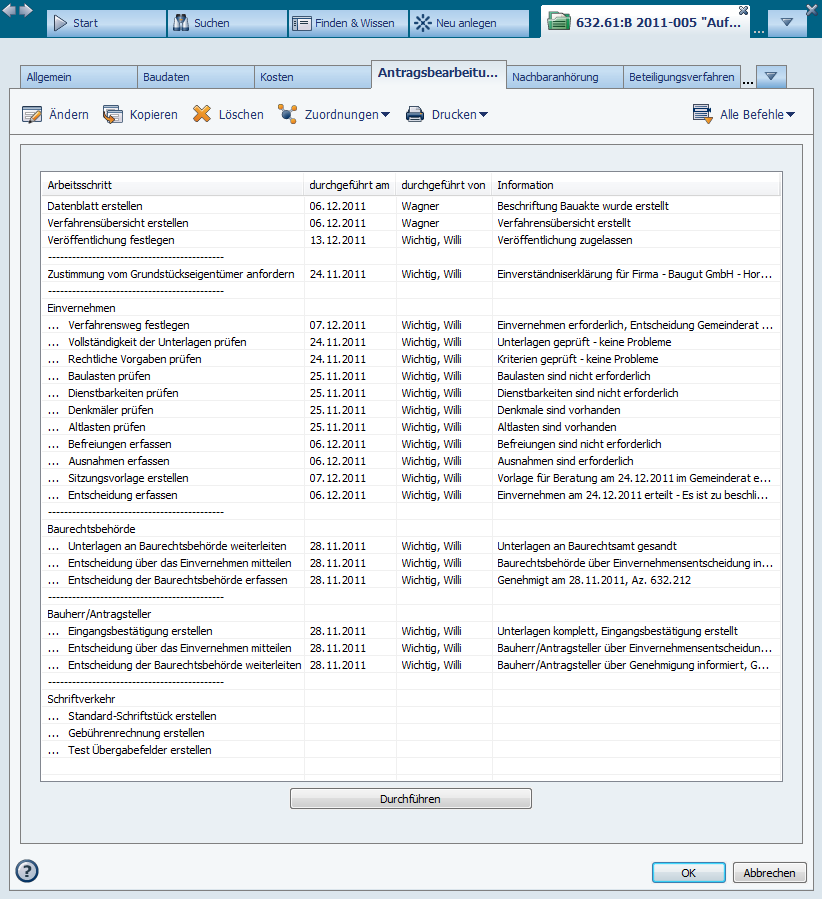Screen dimensions: 822x899
Task: Expand the hidden sub-tabs overflow arrow
Action: point(772,77)
